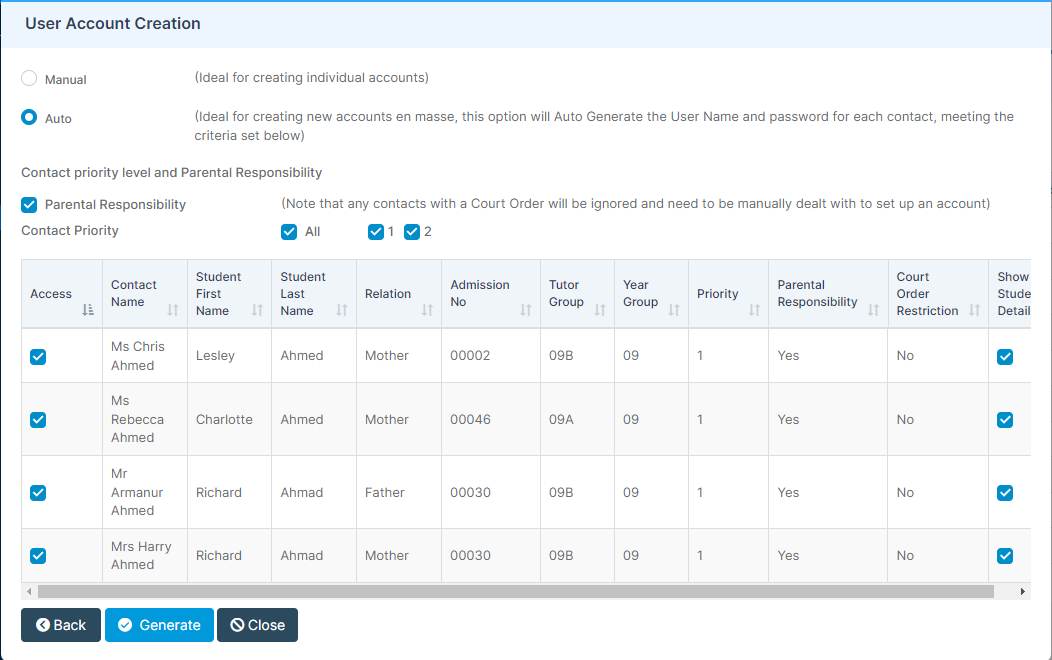
Task: Click tutor group 09A cell
Action: (577, 419)
